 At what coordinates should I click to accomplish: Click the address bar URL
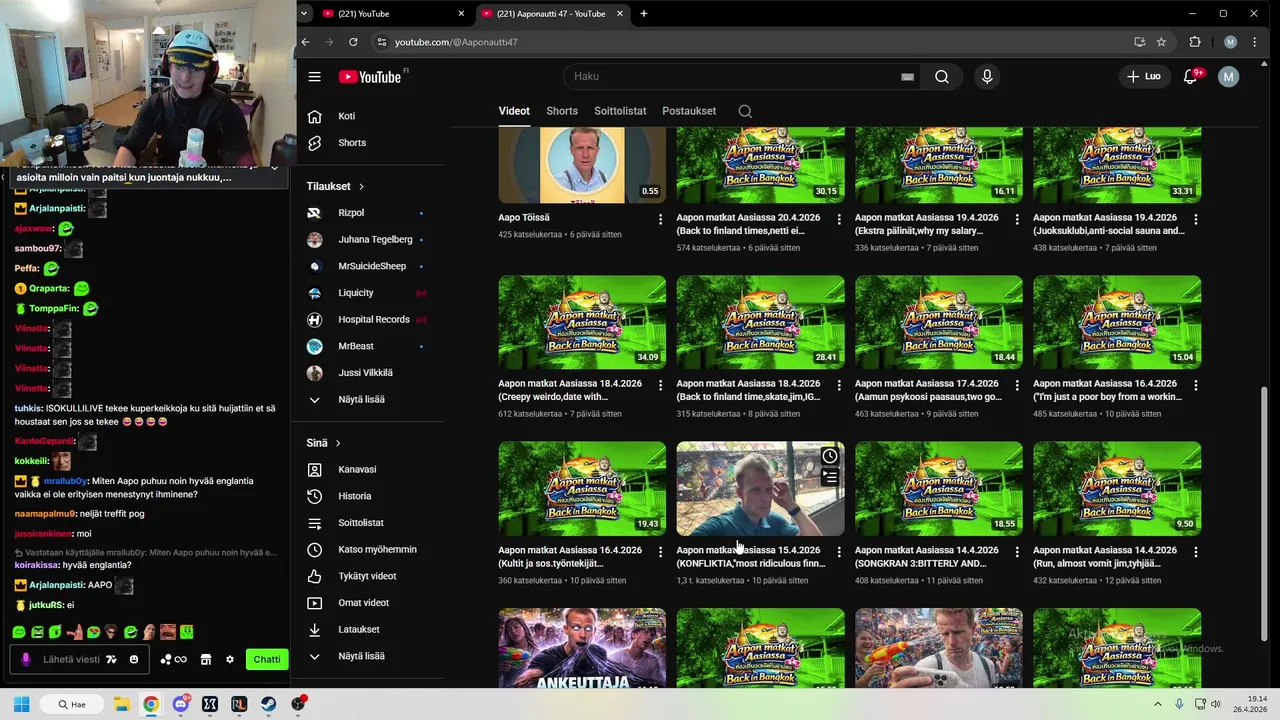[456, 42]
